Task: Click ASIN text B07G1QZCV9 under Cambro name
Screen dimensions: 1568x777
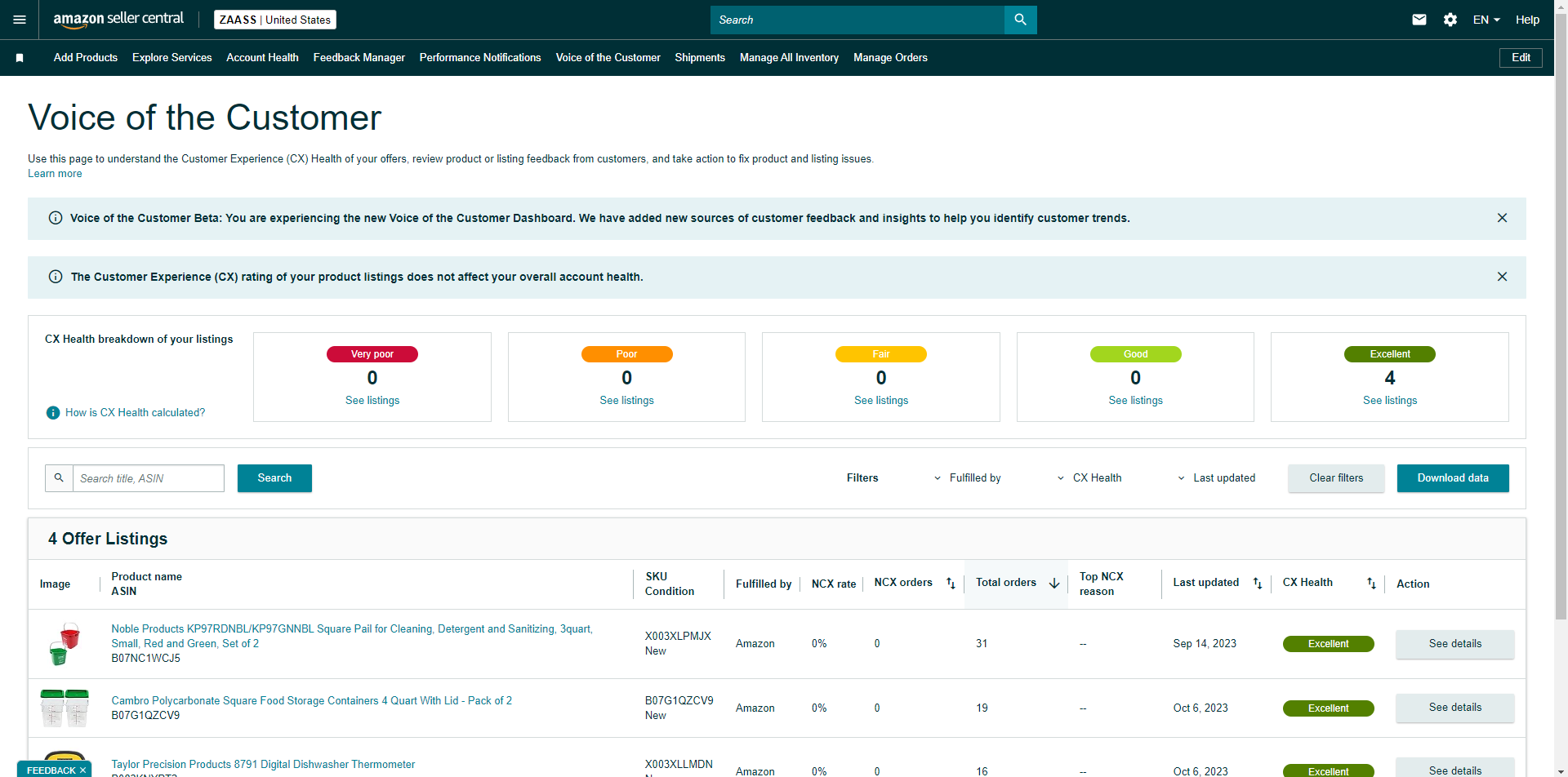Action: tap(145, 716)
